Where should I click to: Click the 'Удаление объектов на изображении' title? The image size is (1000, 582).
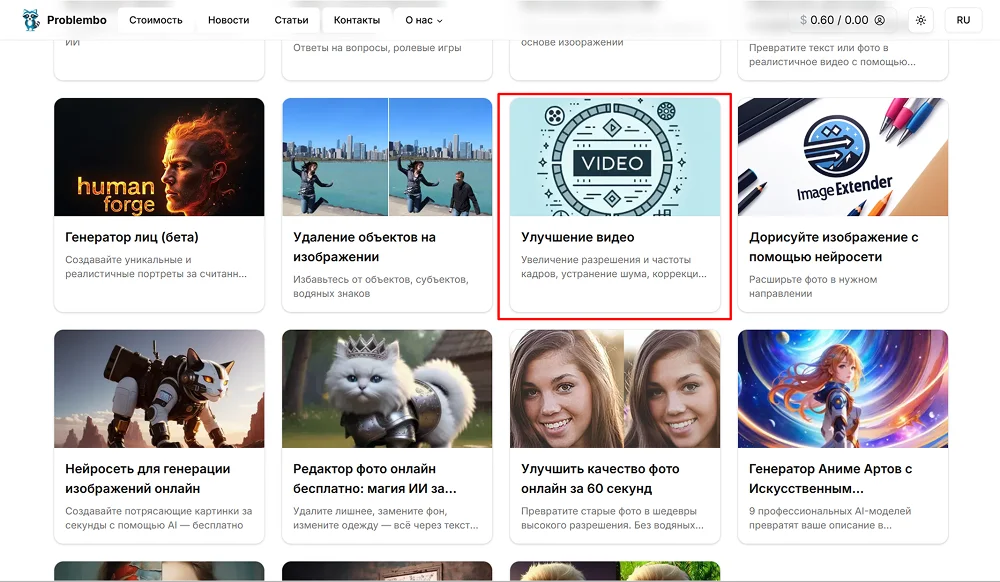pos(364,247)
